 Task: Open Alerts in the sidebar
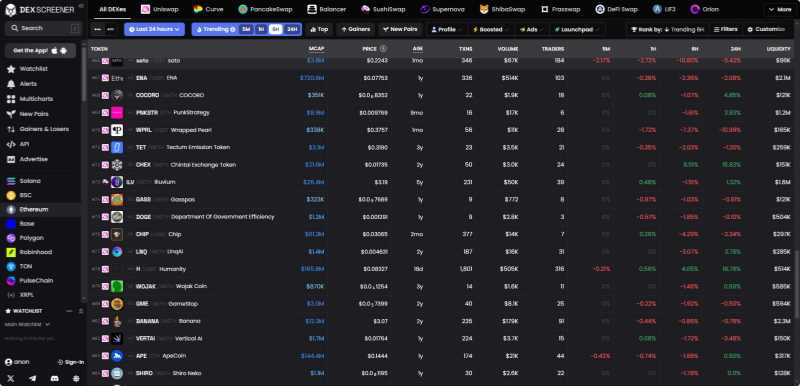tap(28, 84)
